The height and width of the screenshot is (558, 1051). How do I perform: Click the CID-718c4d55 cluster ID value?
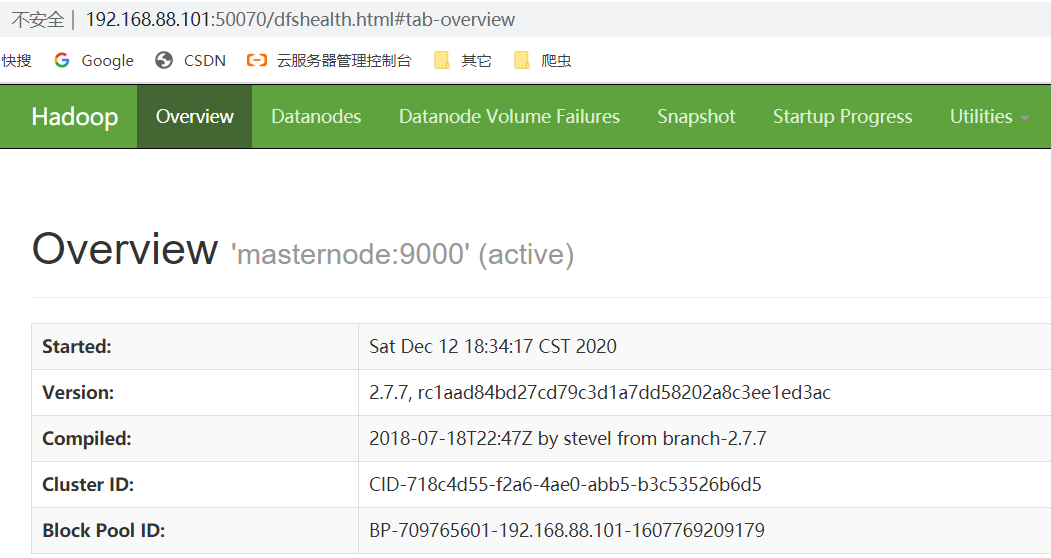click(x=565, y=484)
